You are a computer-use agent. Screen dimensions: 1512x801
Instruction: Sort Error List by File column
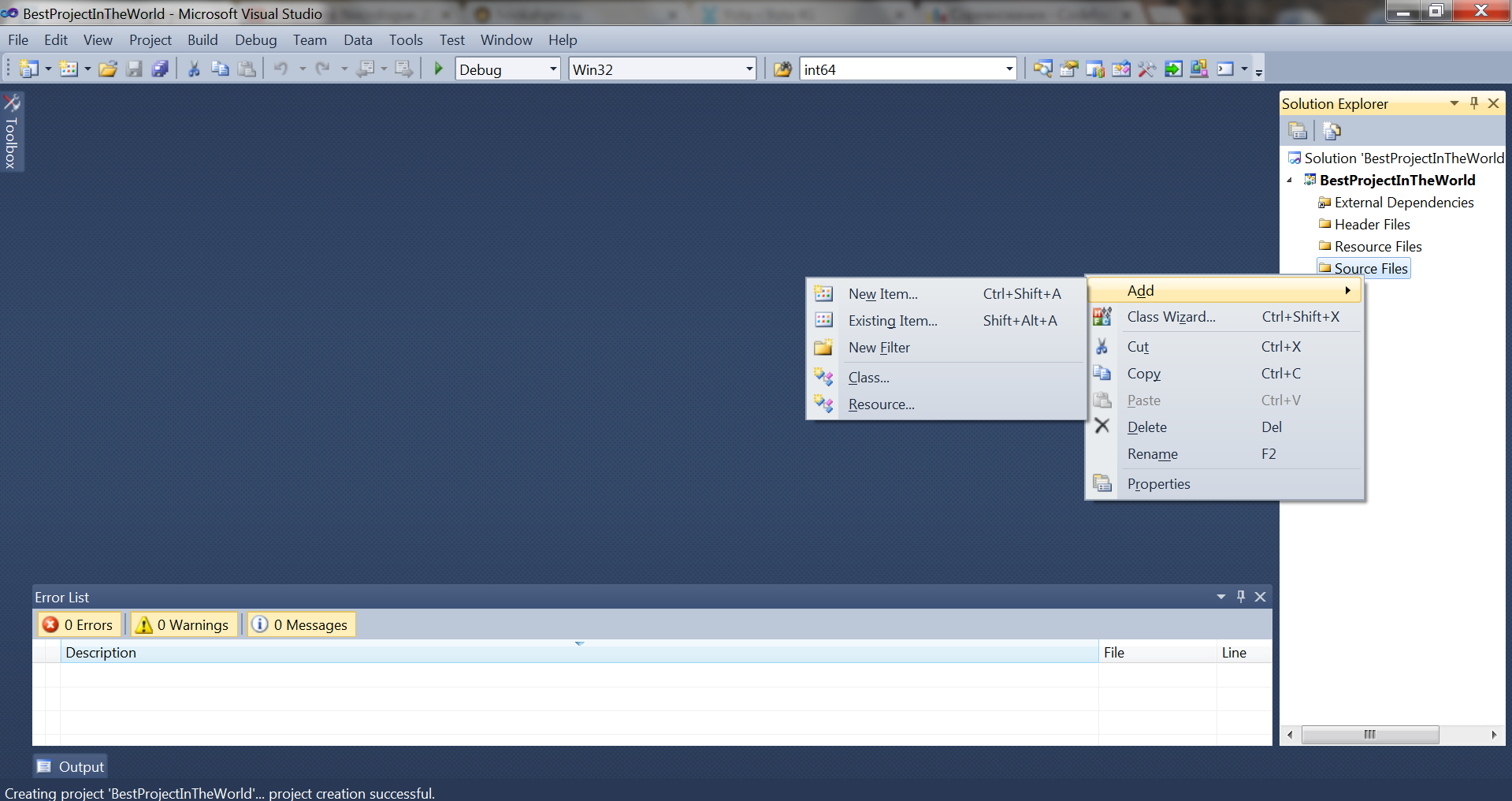click(1157, 653)
